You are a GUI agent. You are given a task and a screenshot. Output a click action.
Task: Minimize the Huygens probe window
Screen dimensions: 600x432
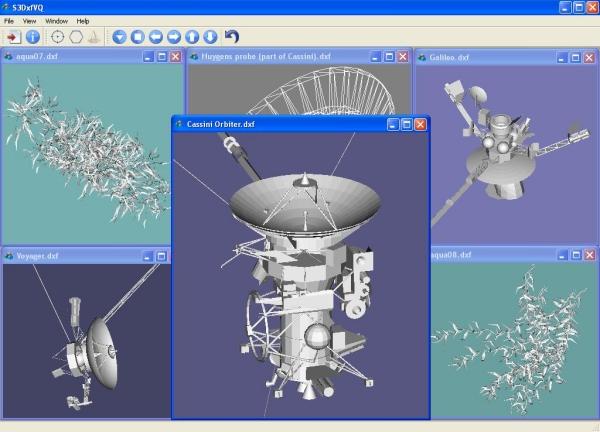pos(375,57)
